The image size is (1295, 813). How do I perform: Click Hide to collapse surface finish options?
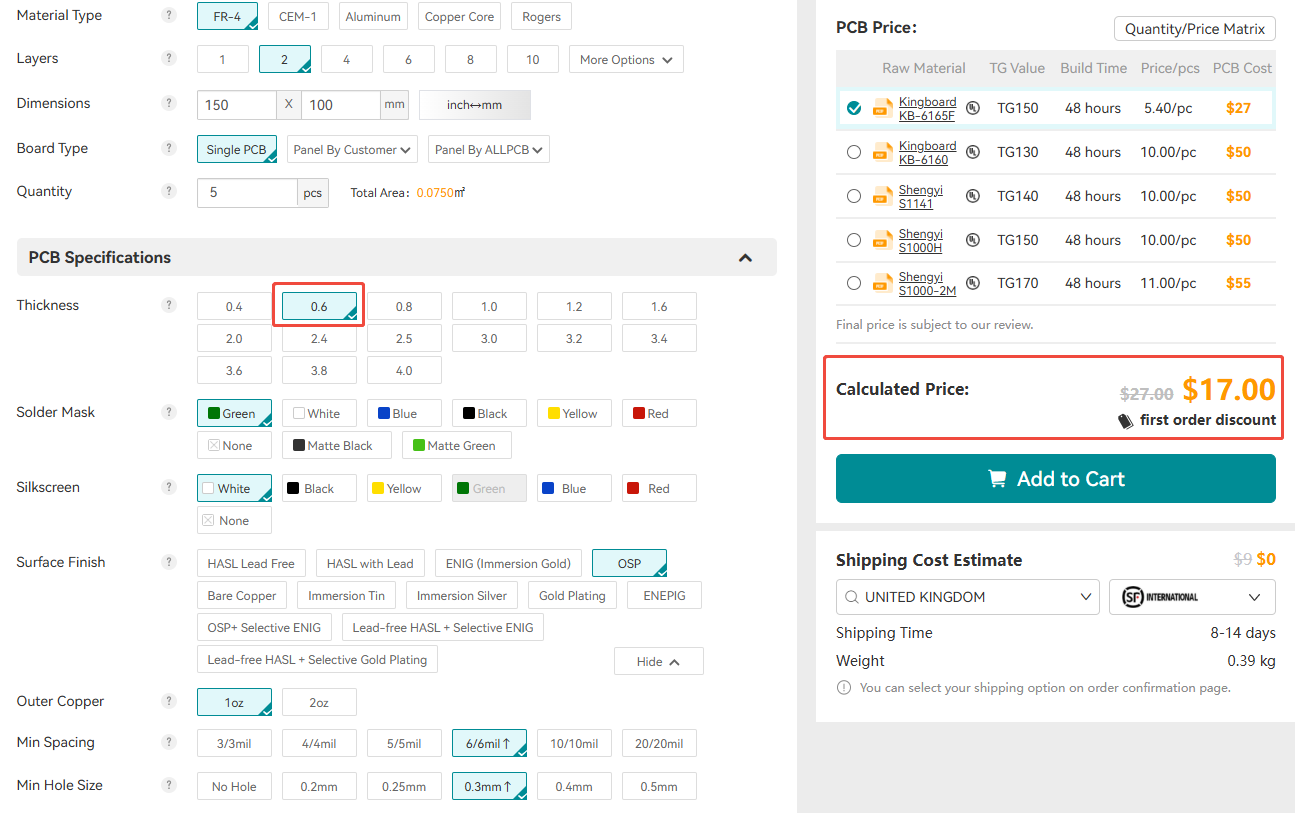659,661
